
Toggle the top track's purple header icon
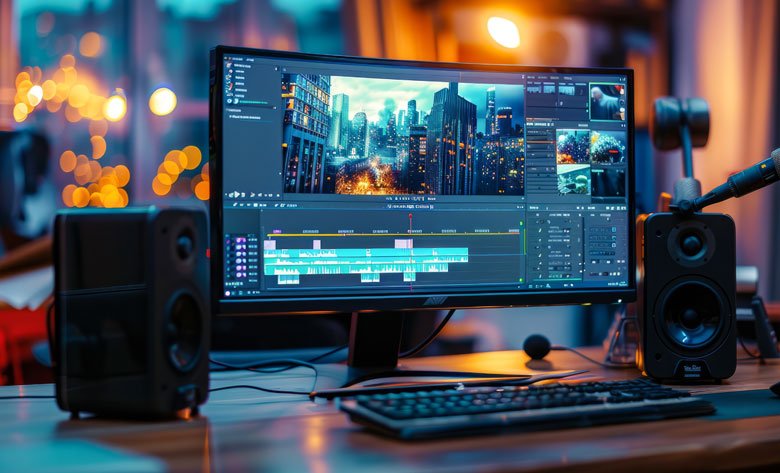coord(239,240)
